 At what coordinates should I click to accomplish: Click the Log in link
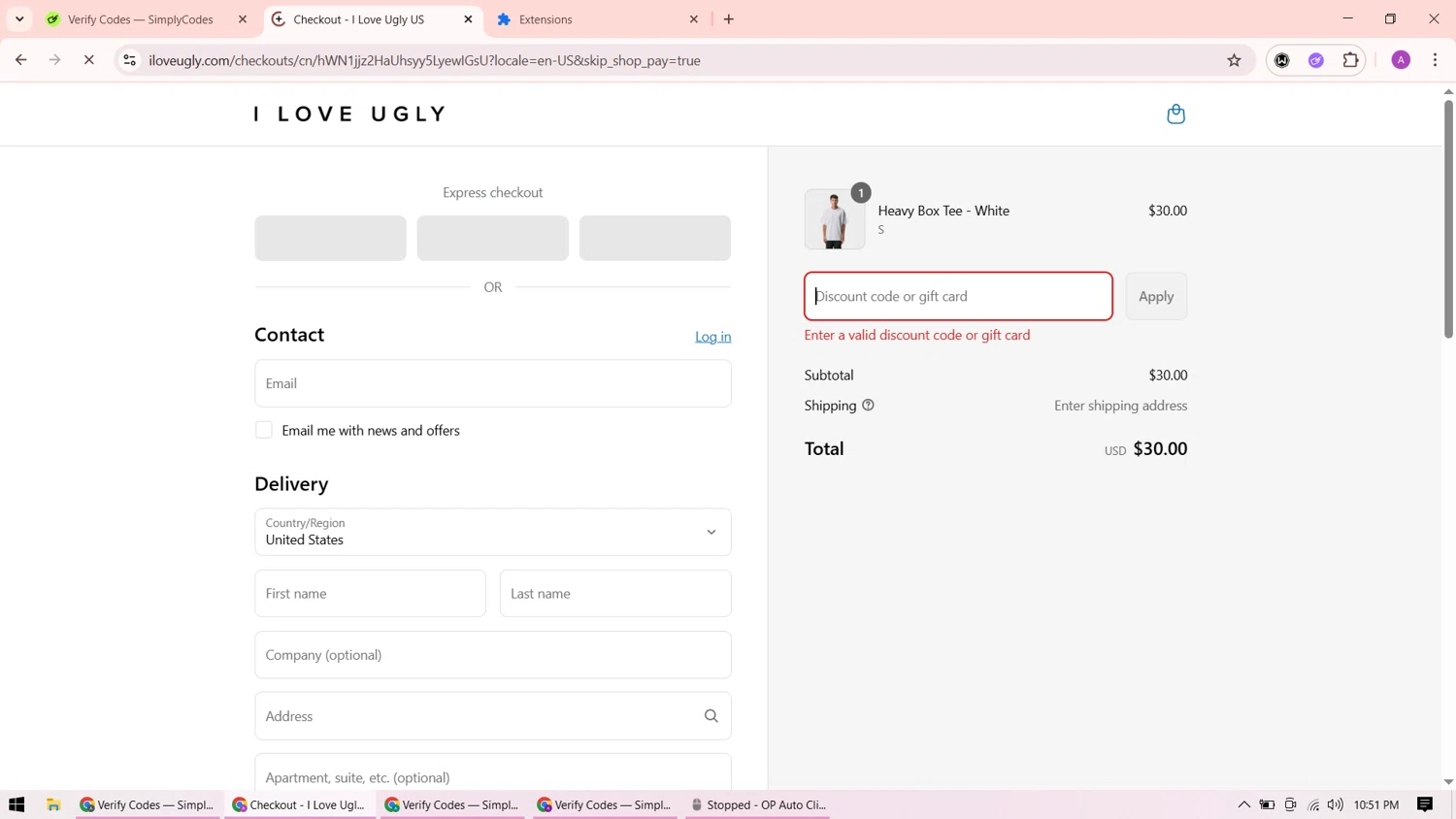tap(713, 337)
